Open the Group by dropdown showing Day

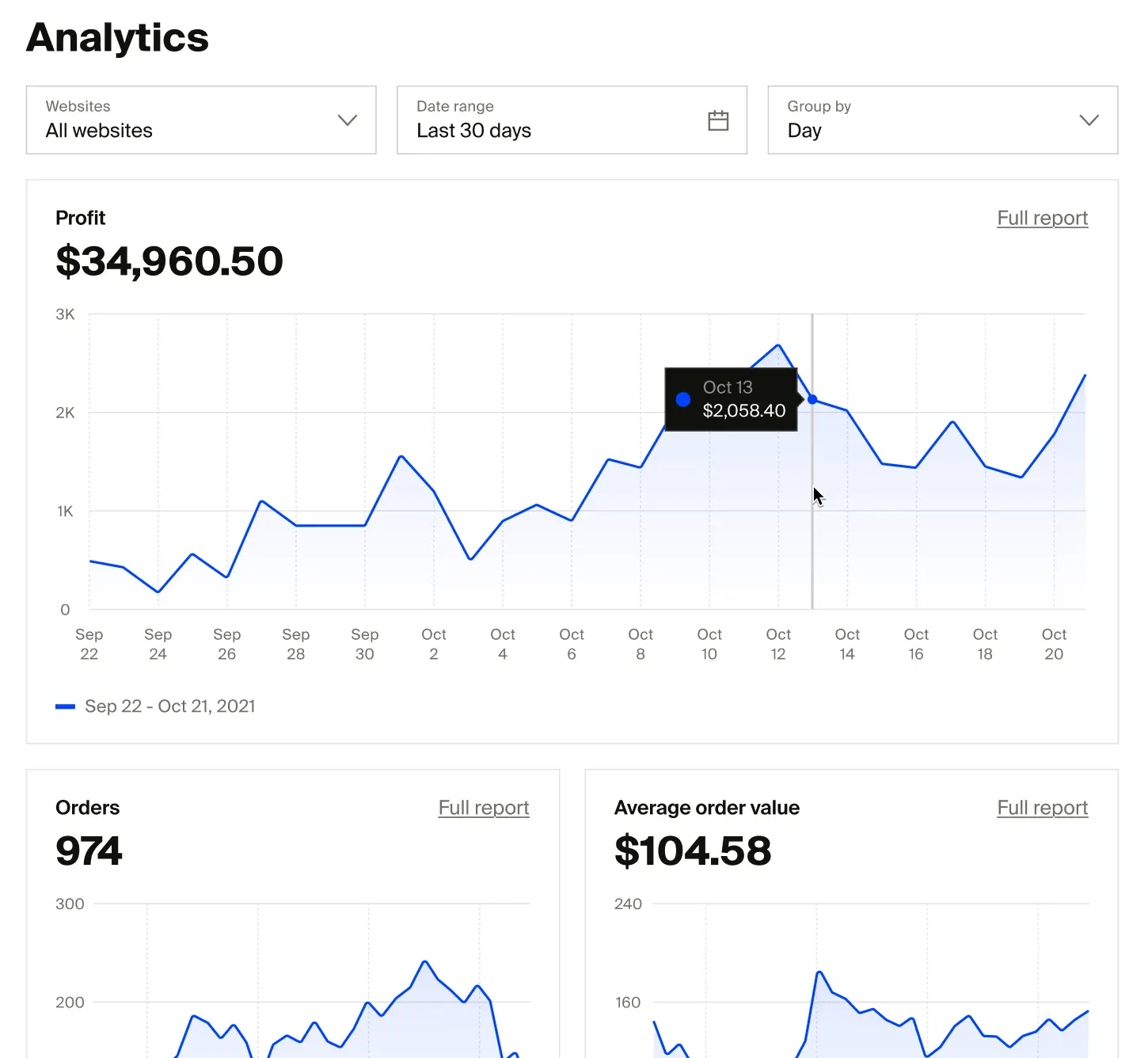coord(941,120)
